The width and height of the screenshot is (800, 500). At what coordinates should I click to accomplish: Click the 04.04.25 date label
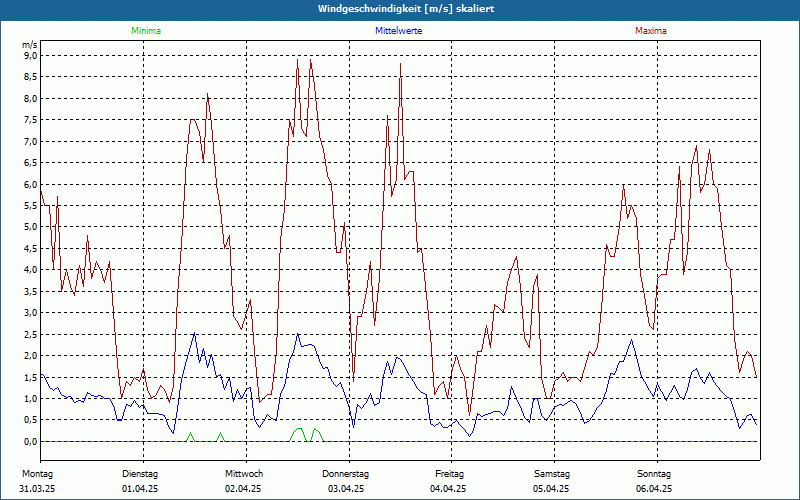tap(449, 489)
